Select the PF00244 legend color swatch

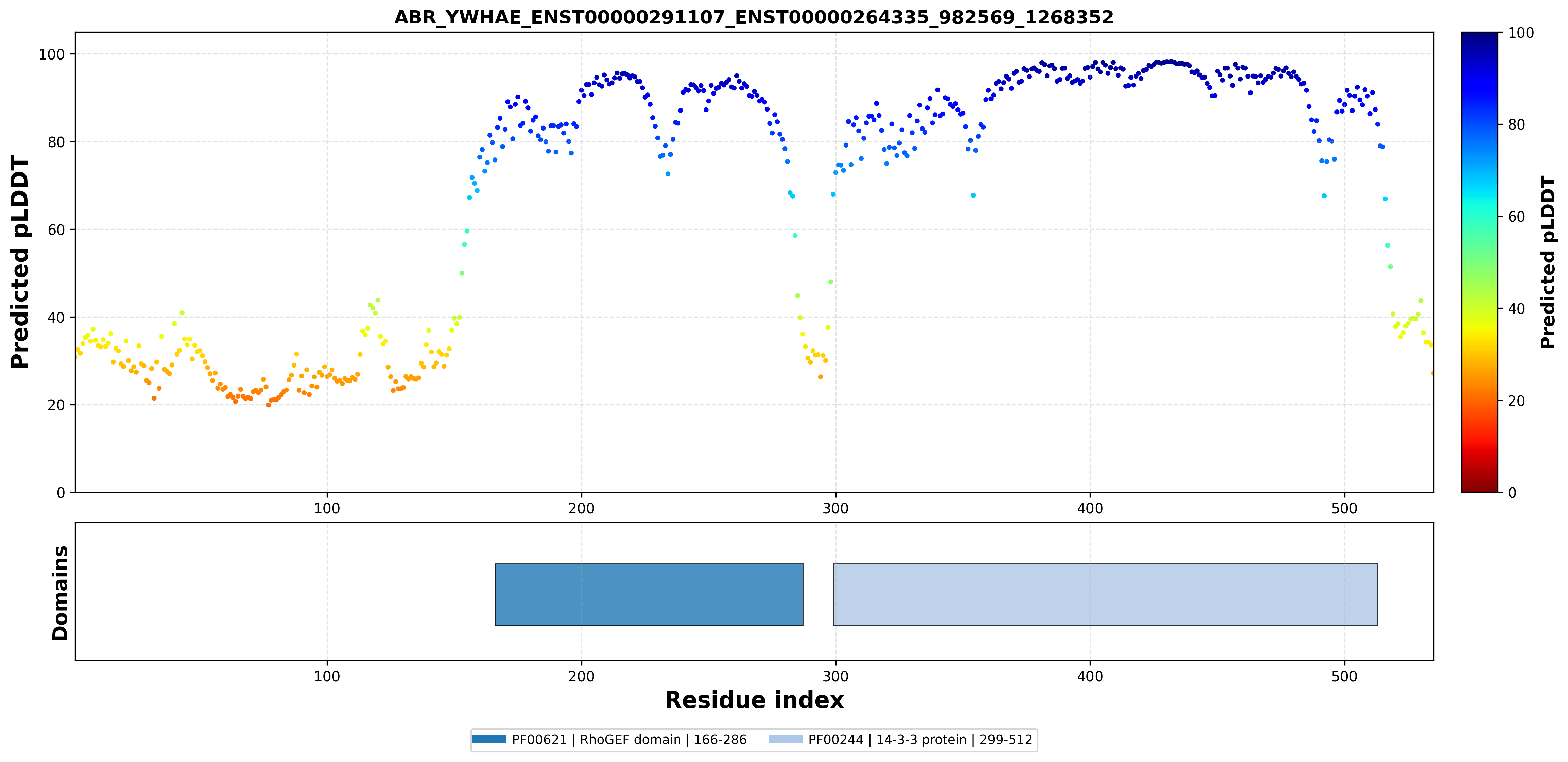(785, 740)
